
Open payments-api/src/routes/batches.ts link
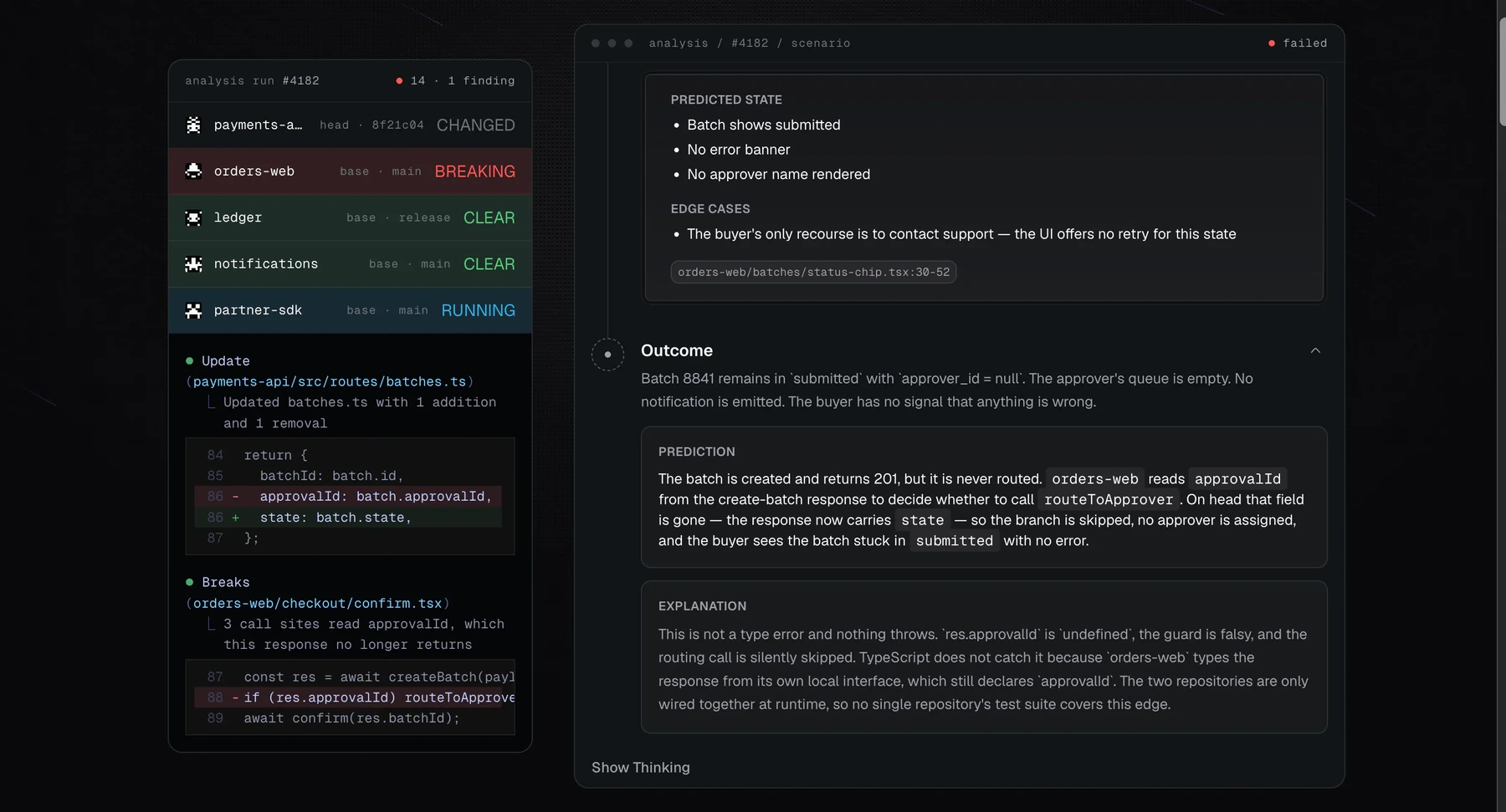(330, 381)
